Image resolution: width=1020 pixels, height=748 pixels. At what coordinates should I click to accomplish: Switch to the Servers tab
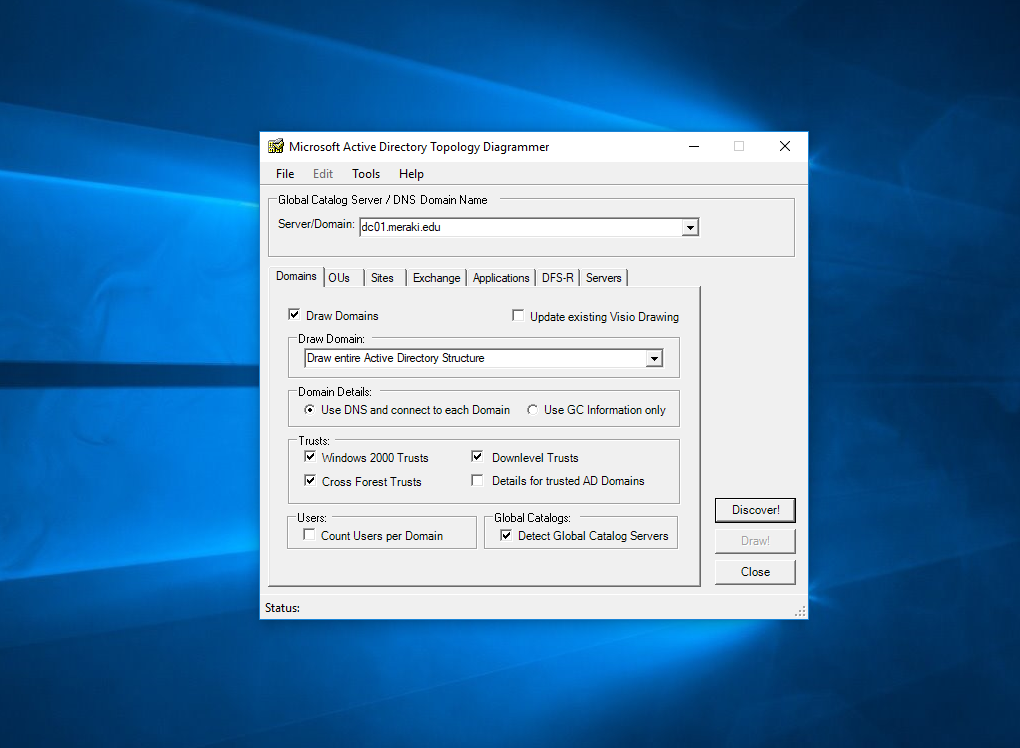(604, 278)
